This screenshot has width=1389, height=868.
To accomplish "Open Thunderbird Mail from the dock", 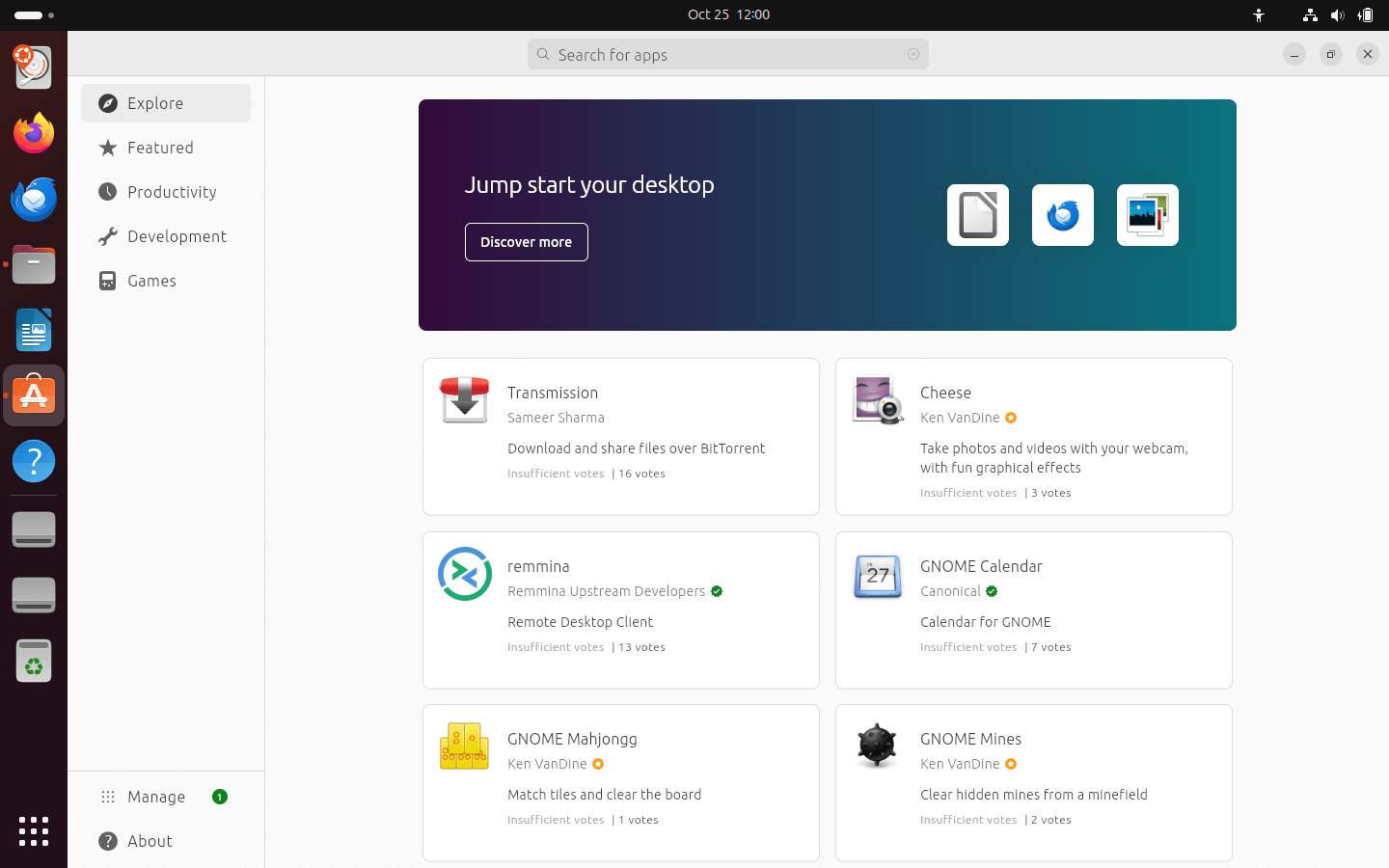I will click(34, 199).
